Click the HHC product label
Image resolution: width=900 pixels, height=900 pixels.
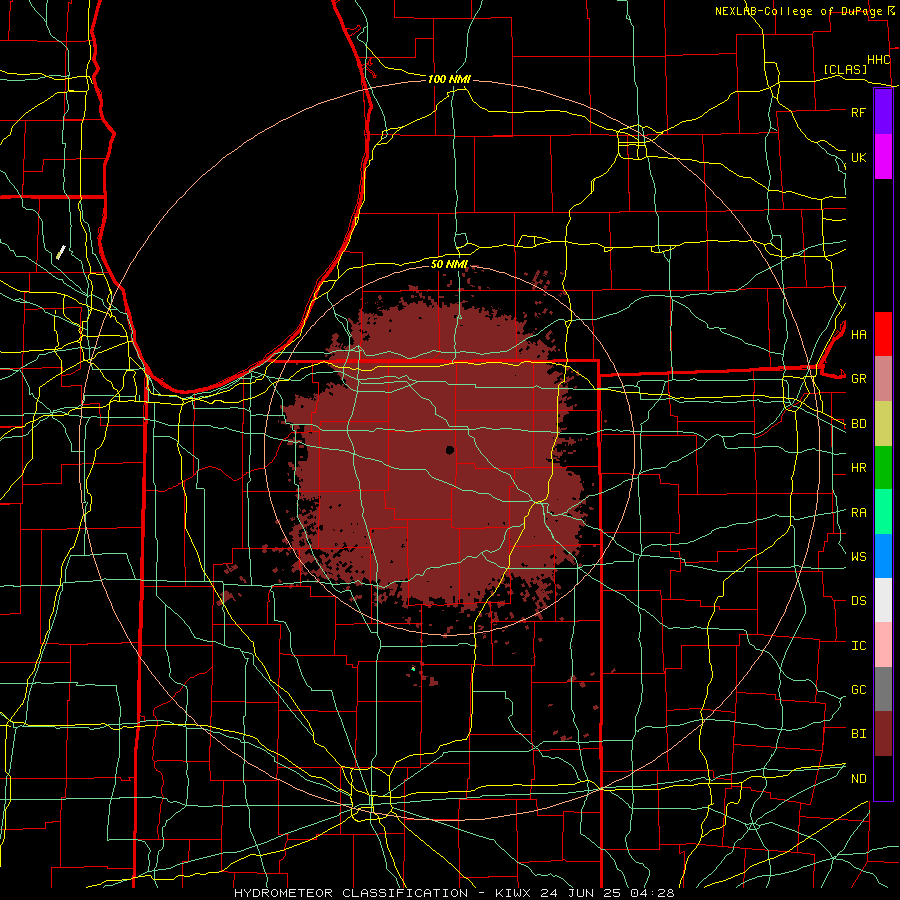coord(879,60)
